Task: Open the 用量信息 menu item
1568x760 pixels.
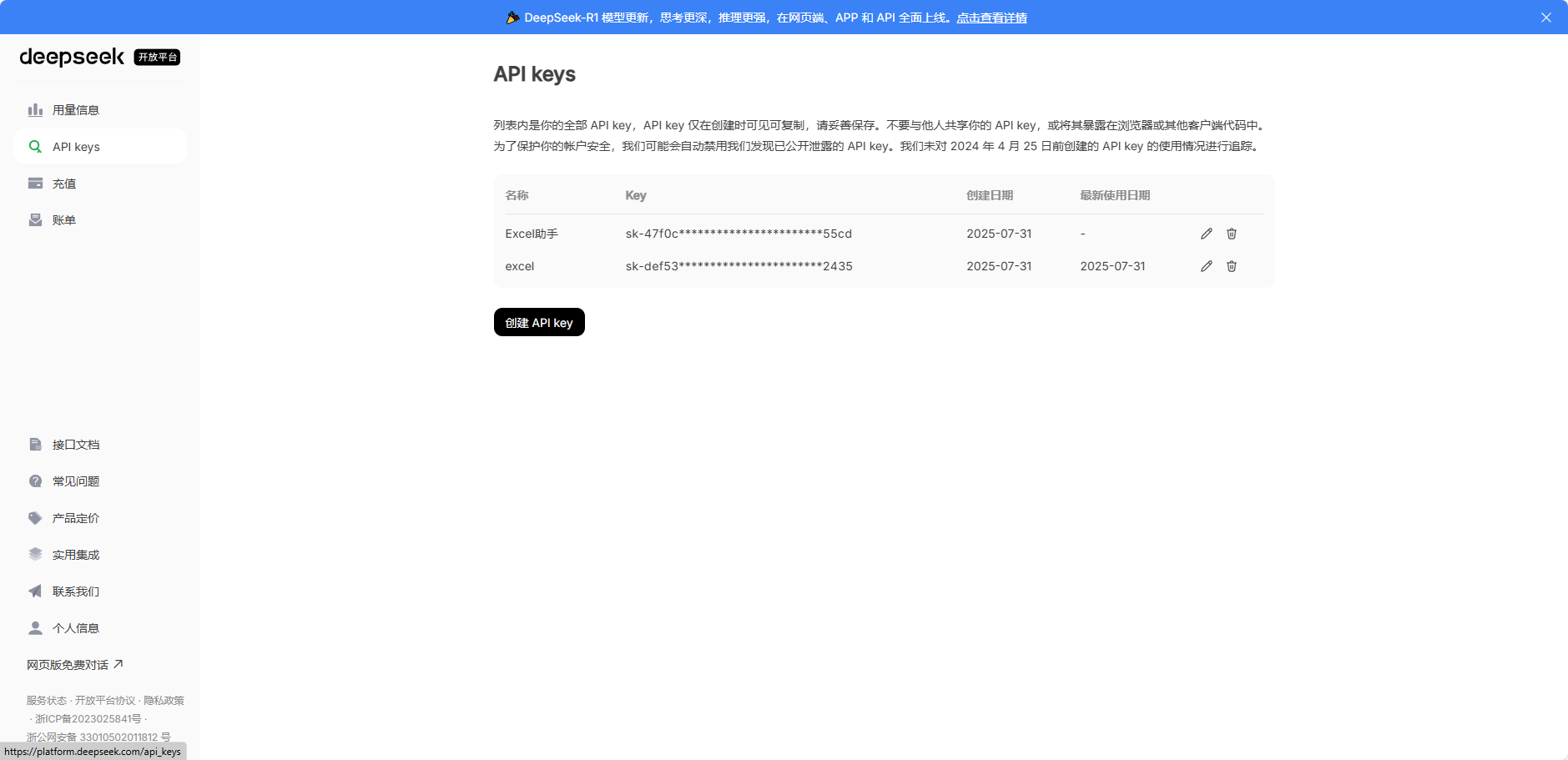Action: coord(100,110)
